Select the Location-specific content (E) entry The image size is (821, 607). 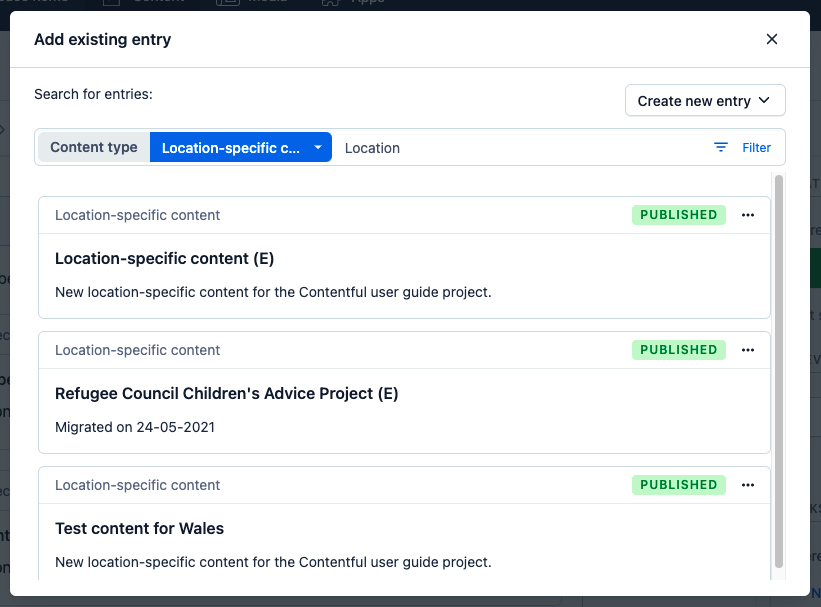coord(164,259)
